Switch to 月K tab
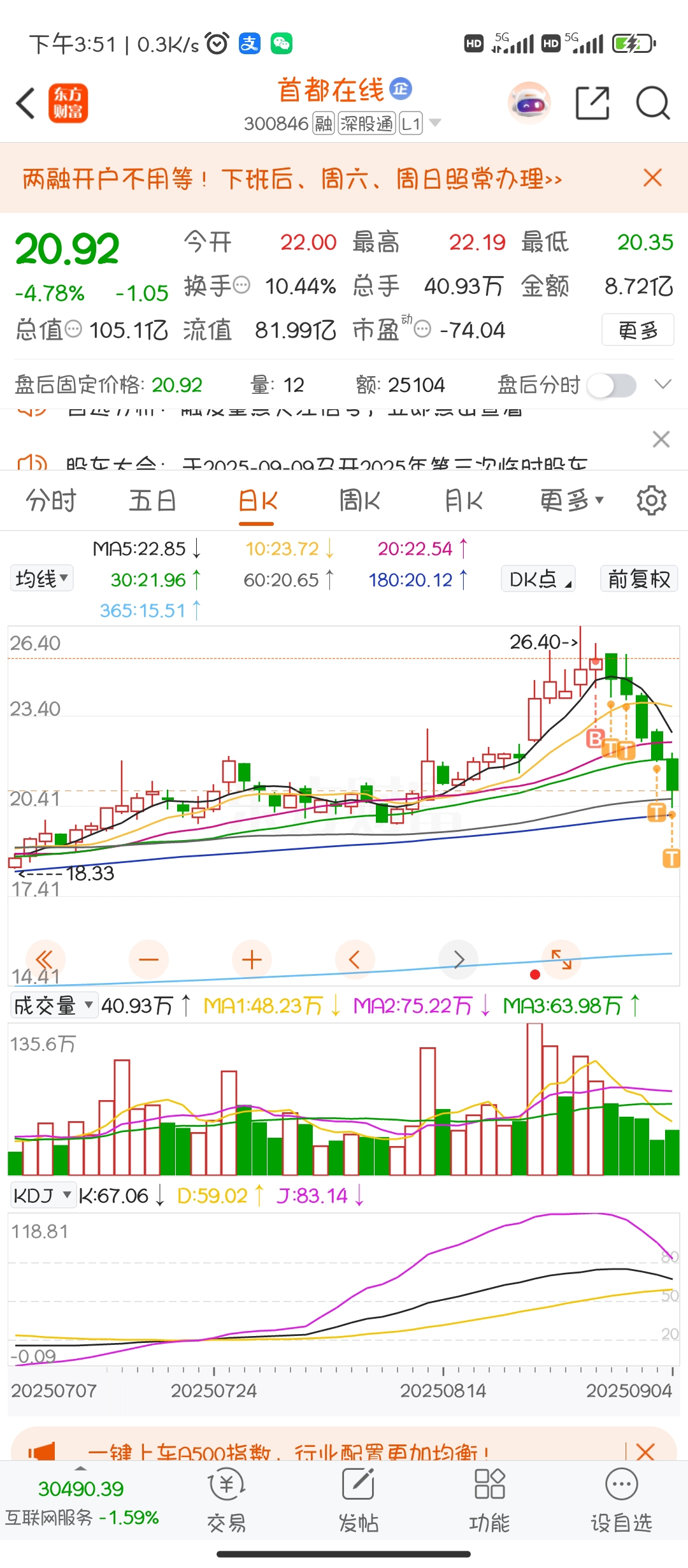The height and width of the screenshot is (1568, 688). tap(463, 500)
